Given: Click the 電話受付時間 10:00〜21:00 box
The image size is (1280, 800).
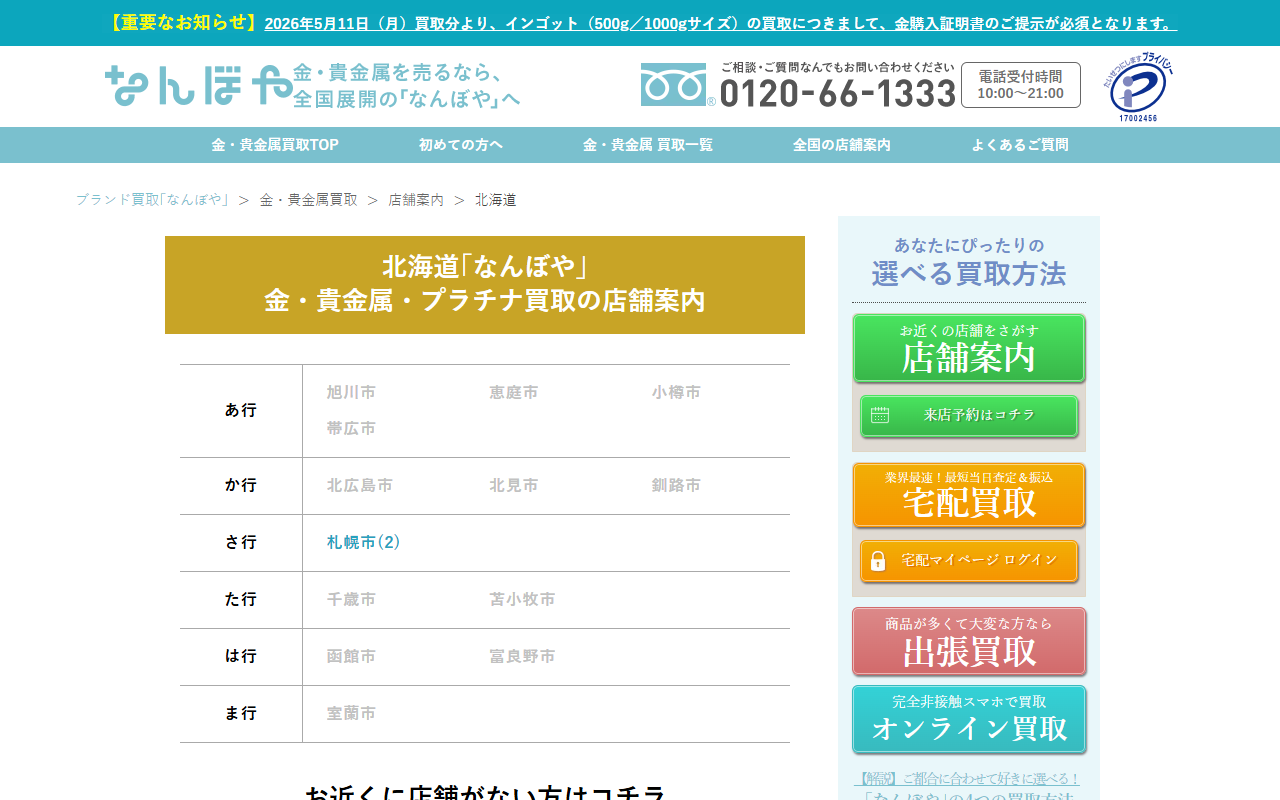Looking at the screenshot, I should (x=1021, y=85).
